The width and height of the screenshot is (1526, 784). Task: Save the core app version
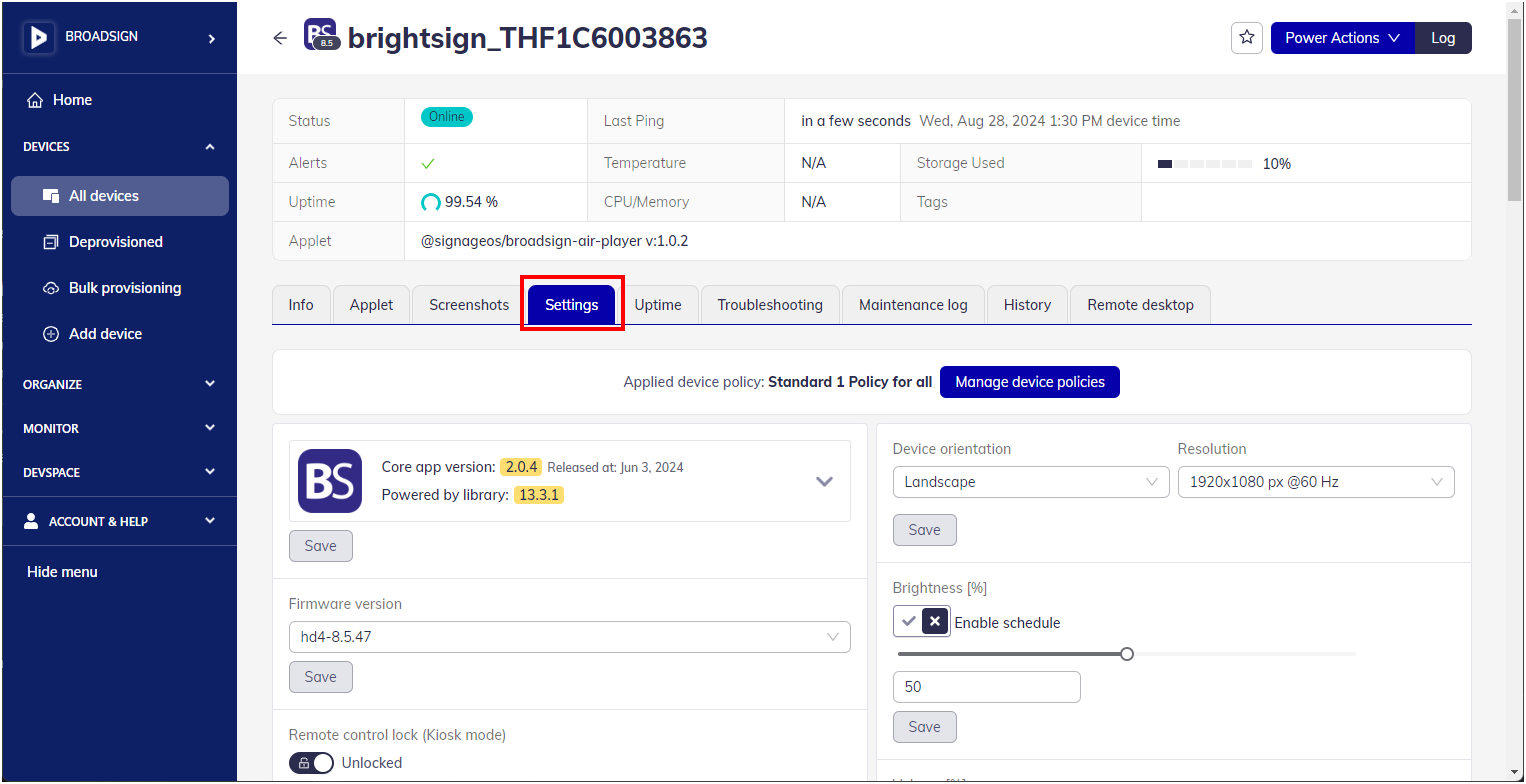click(x=321, y=546)
